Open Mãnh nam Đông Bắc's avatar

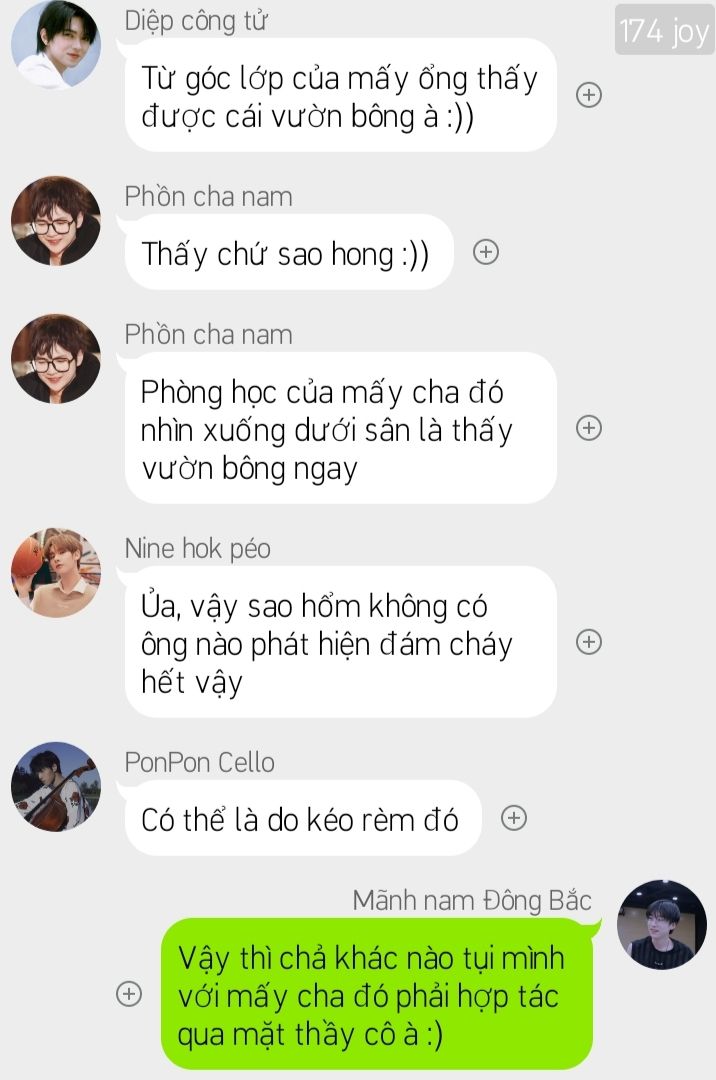[x=662, y=924]
